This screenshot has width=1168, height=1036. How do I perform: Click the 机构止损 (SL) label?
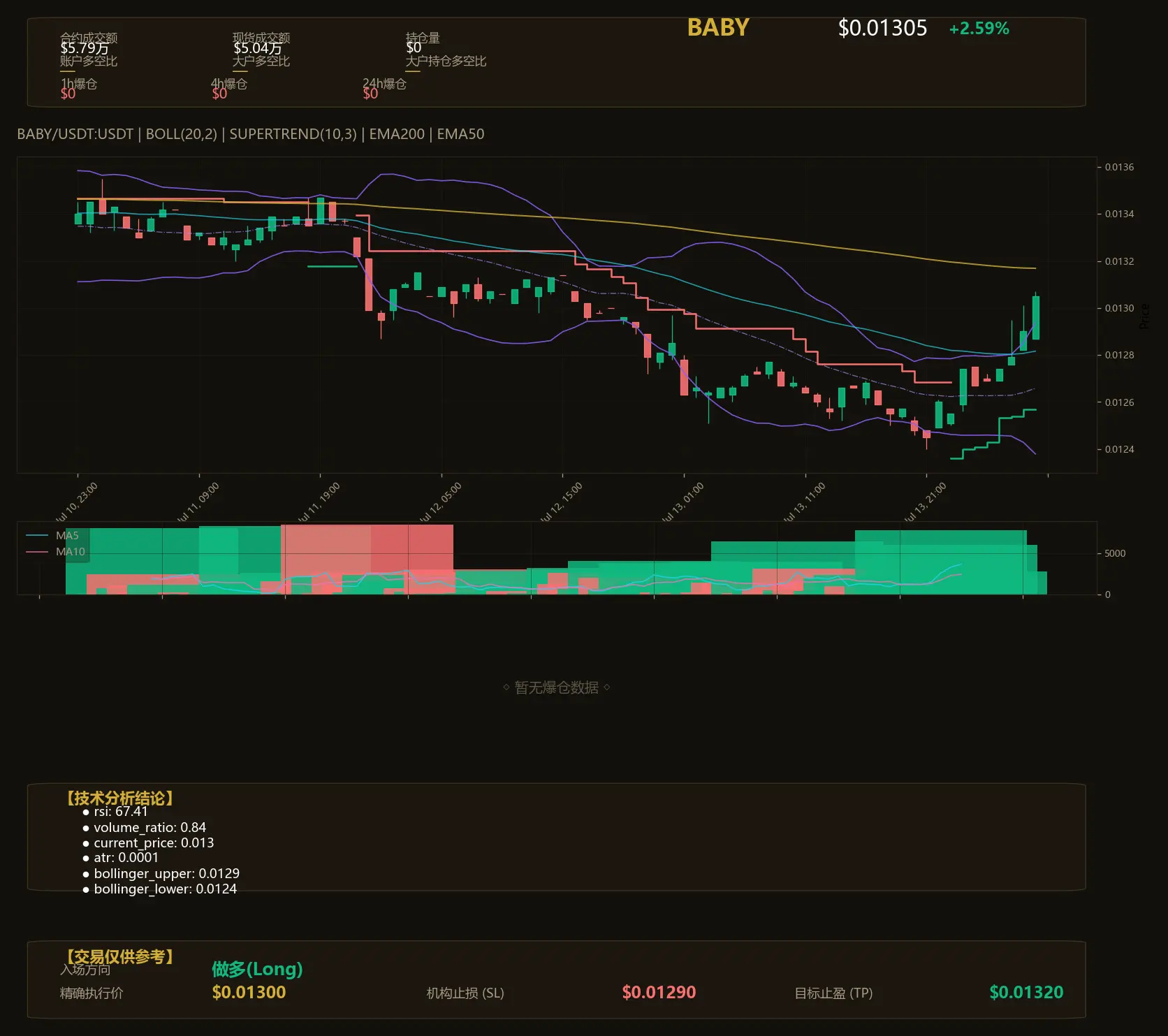pos(465,993)
